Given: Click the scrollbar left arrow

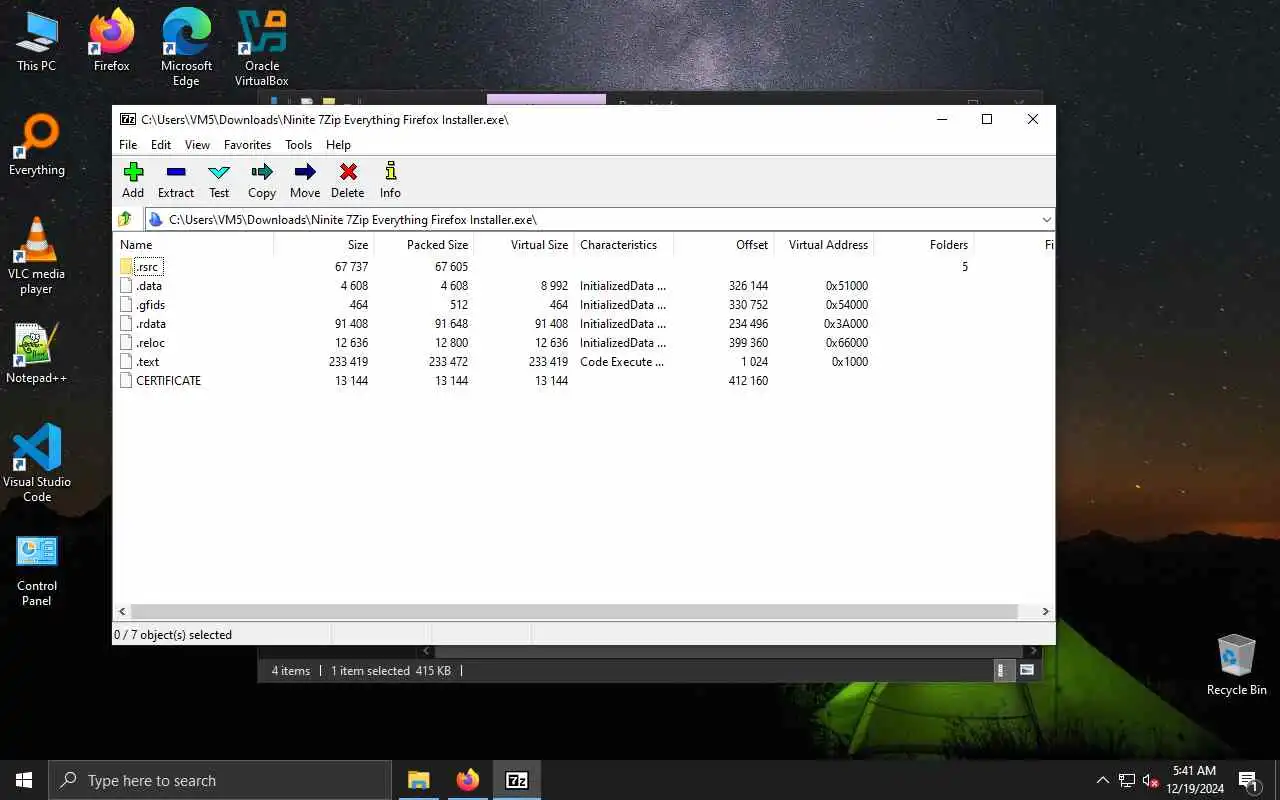Looking at the screenshot, I should (122, 611).
